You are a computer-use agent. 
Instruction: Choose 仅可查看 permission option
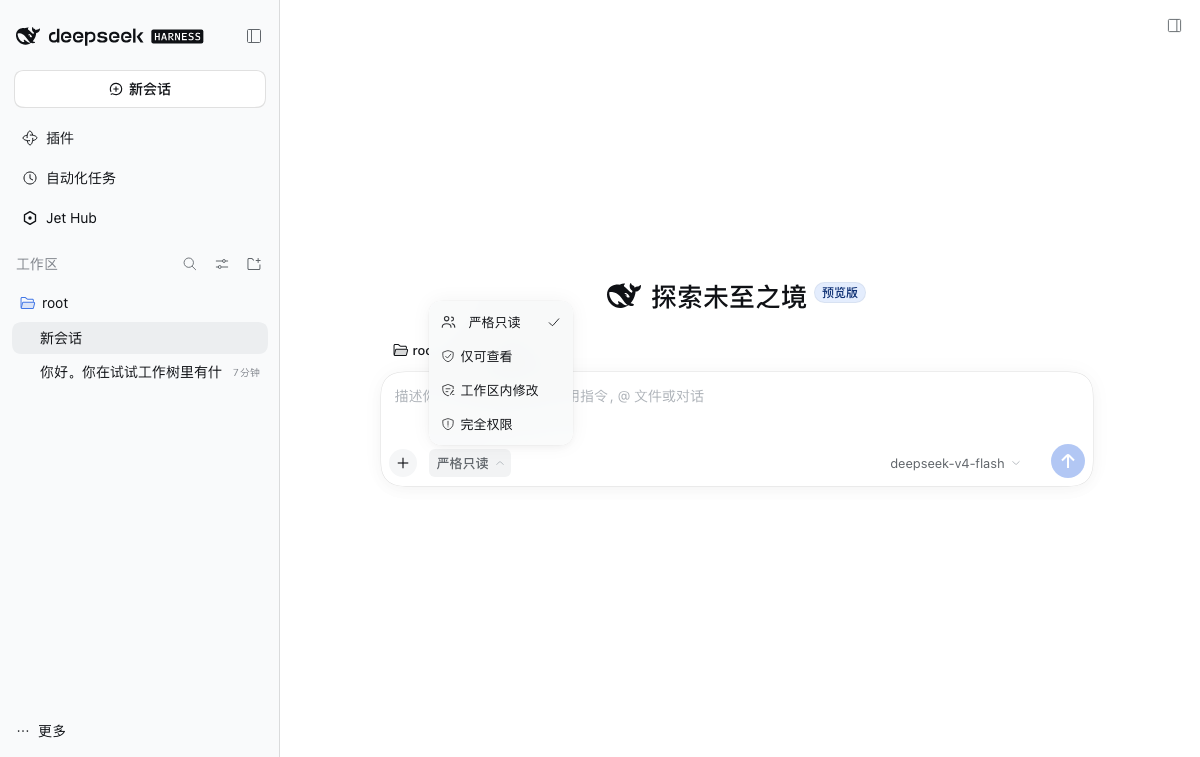500,356
